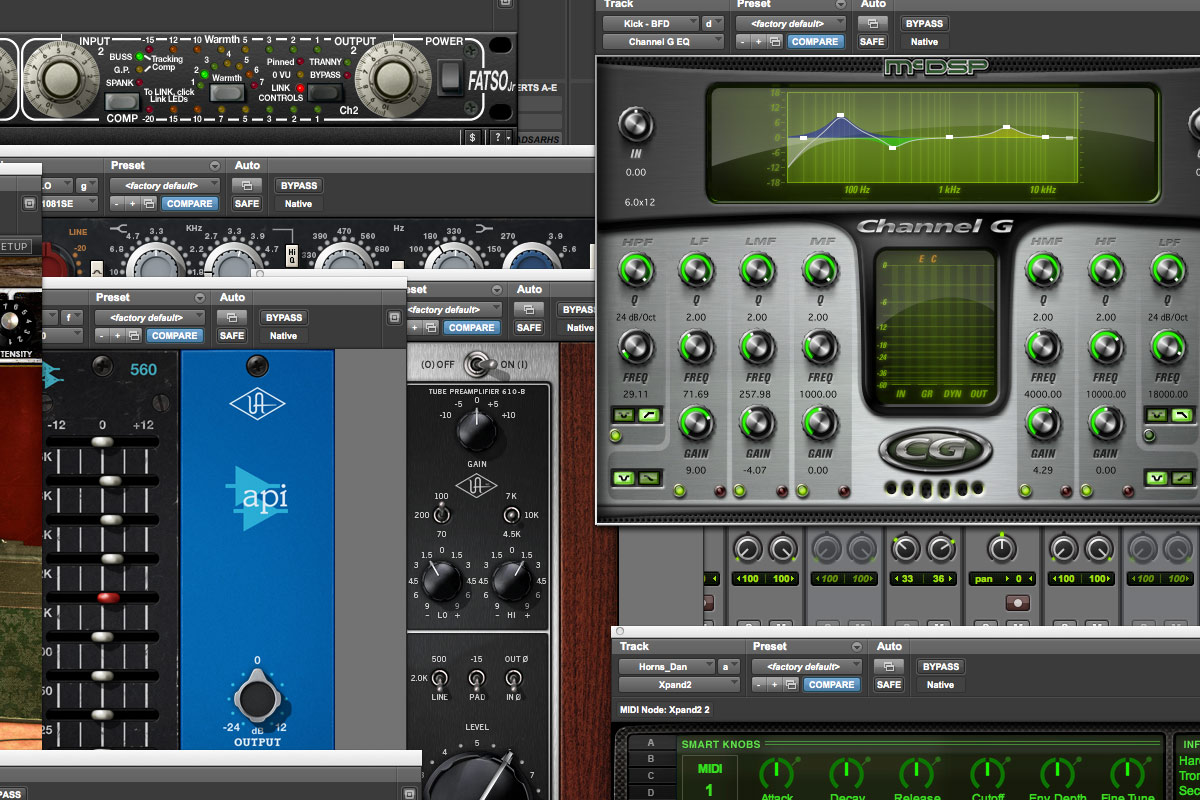This screenshot has height=800, width=1200.
Task: Click automation enable icon in 1081SE window
Action: [x=245, y=185]
